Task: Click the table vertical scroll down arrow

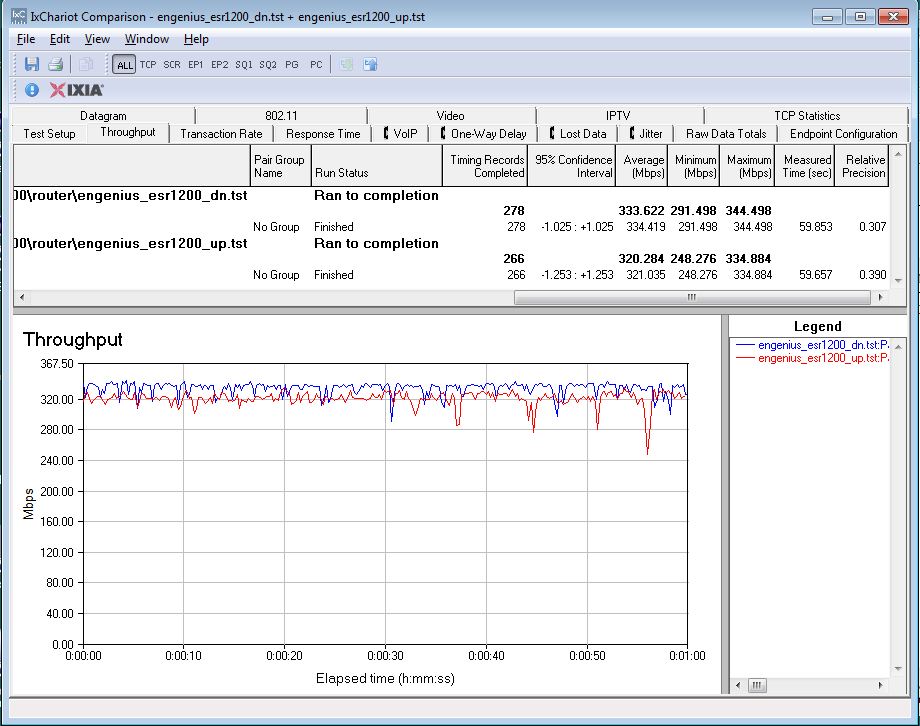Action: pos(898,281)
